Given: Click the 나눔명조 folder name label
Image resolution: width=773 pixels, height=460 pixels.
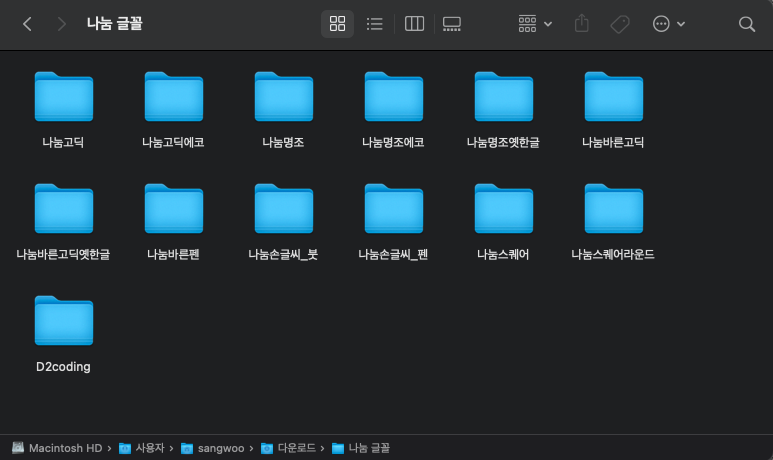Looking at the screenshot, I should pyautogui.click(x=283, y=142).
